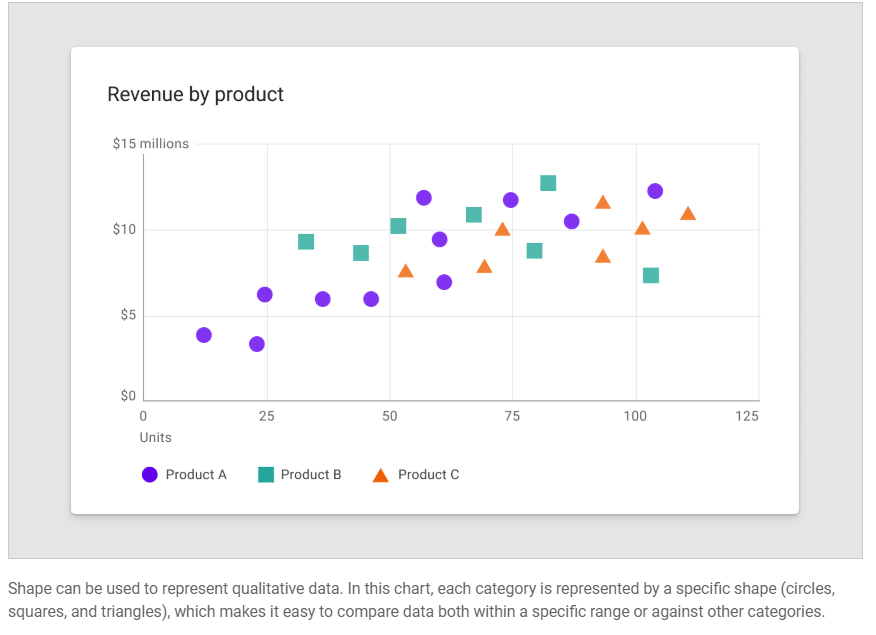Click the "Revenue by product" chart title
876x635 pixels.
tap(195, 94)
